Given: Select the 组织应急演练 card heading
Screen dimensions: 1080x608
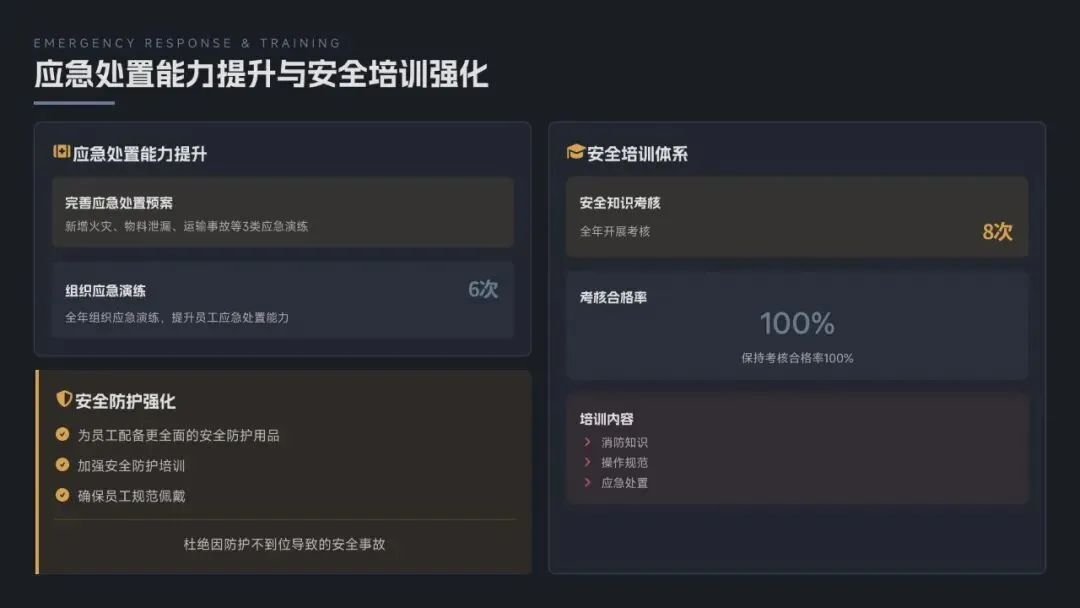Looking at the screenshot, I should click(x=105, y=290).
